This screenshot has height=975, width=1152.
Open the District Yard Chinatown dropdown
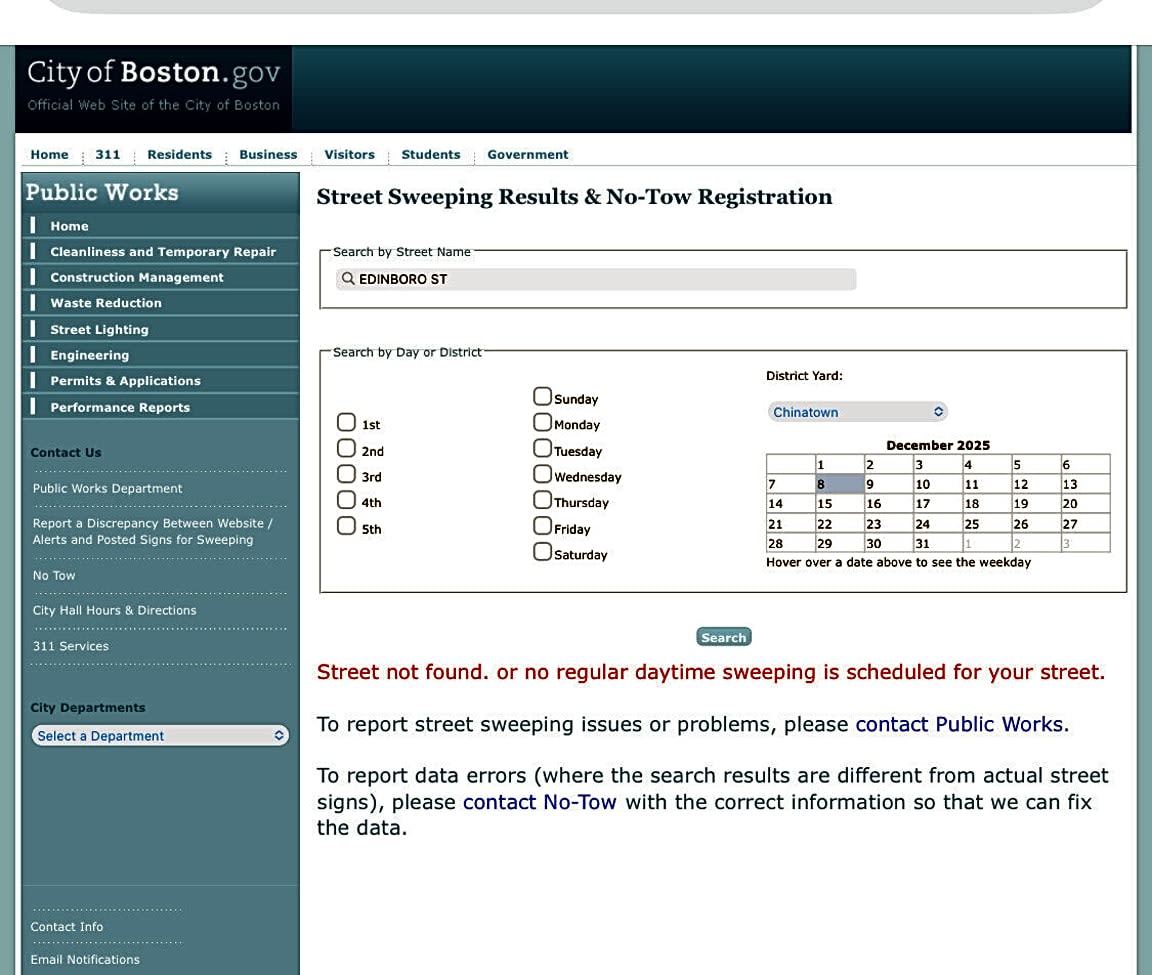click(x=857, y=412)
